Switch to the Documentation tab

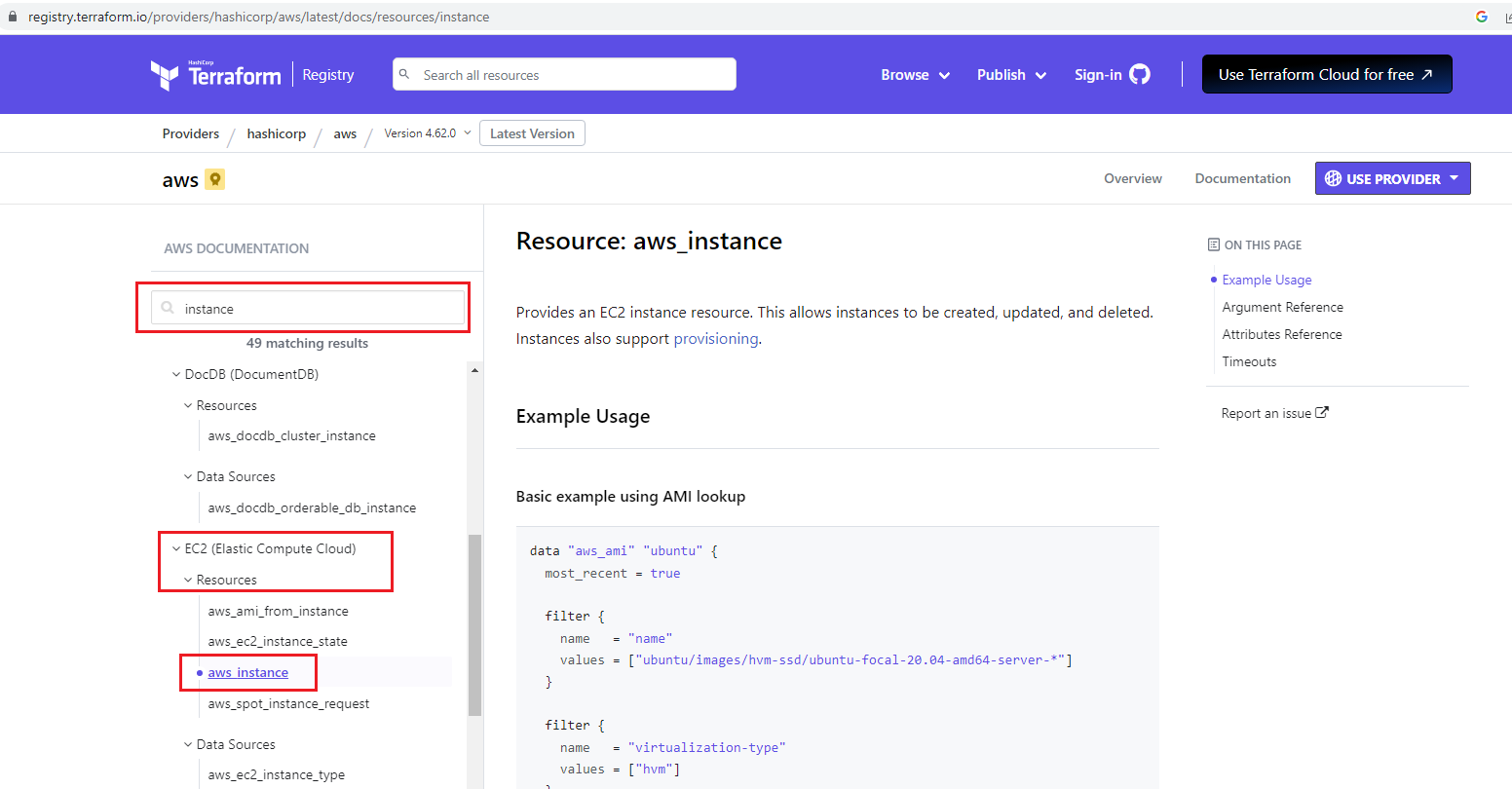1242,178
